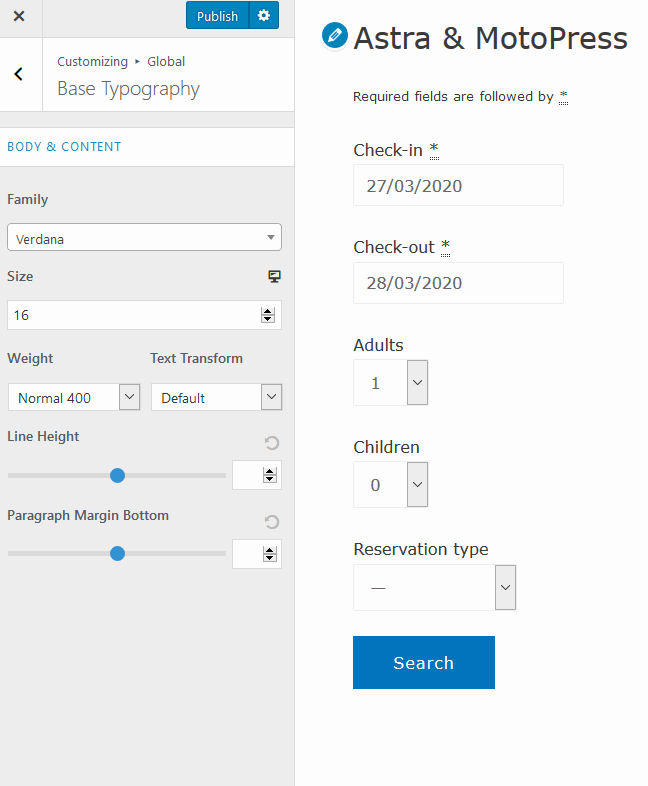Click the Check-in date field
This screenshot has width=648, height=786.
pos(458,185)
